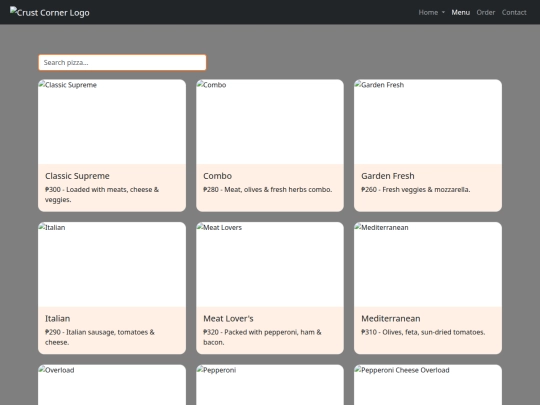Select the Garden Fresh pizza image
Viewport: 540px width, 405px height.
(x=428, y=122)
